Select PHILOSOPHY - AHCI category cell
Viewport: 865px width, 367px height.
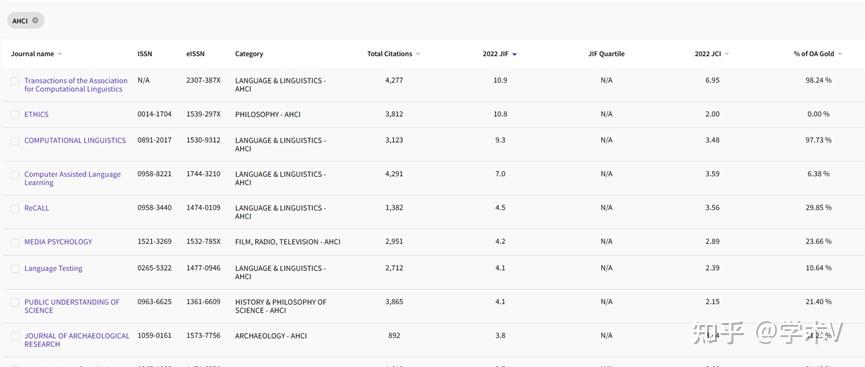point(268,115)
